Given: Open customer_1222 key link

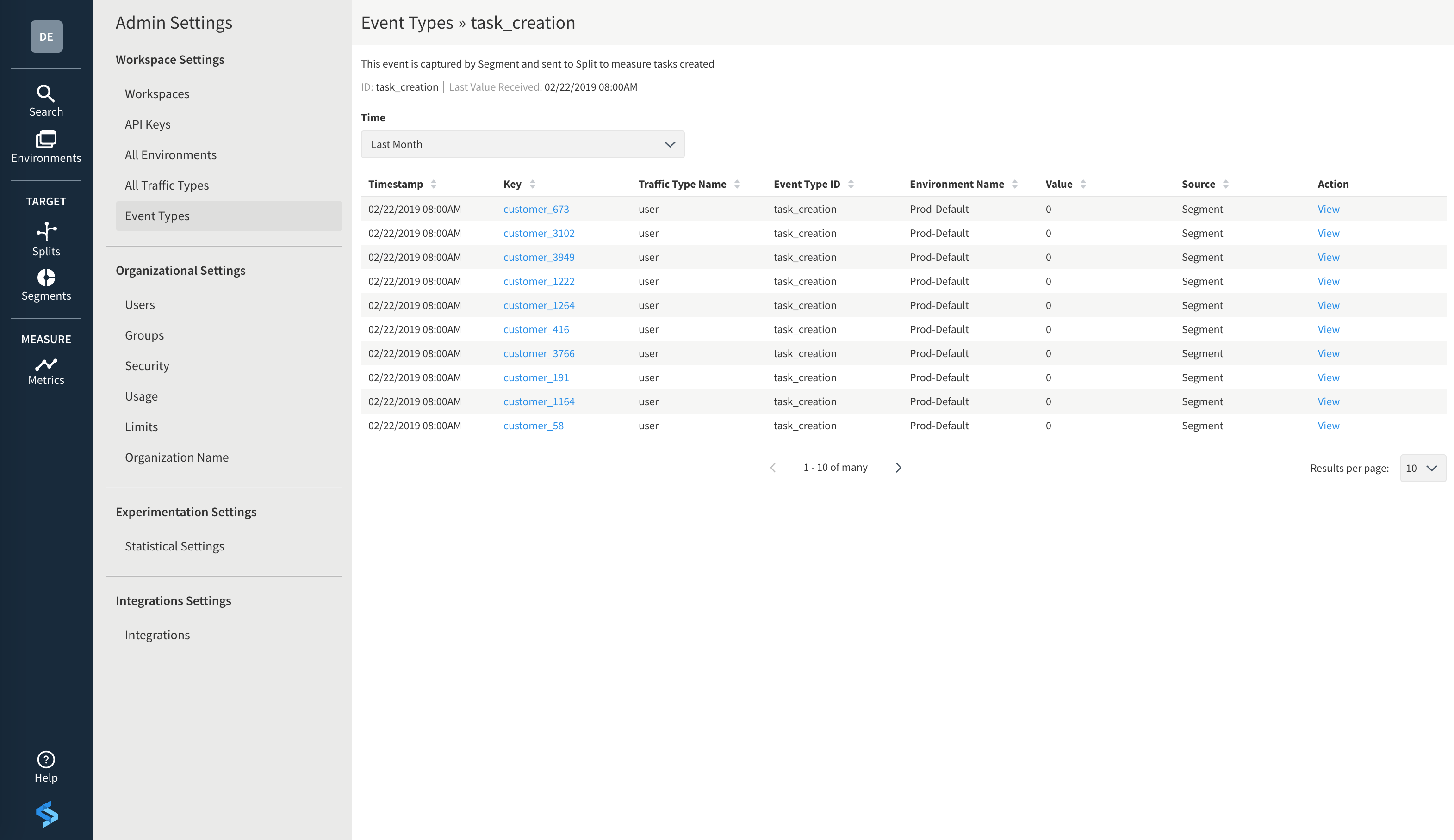Looking at the screenshot, I should pyautogui.click(x=539, y=281).
